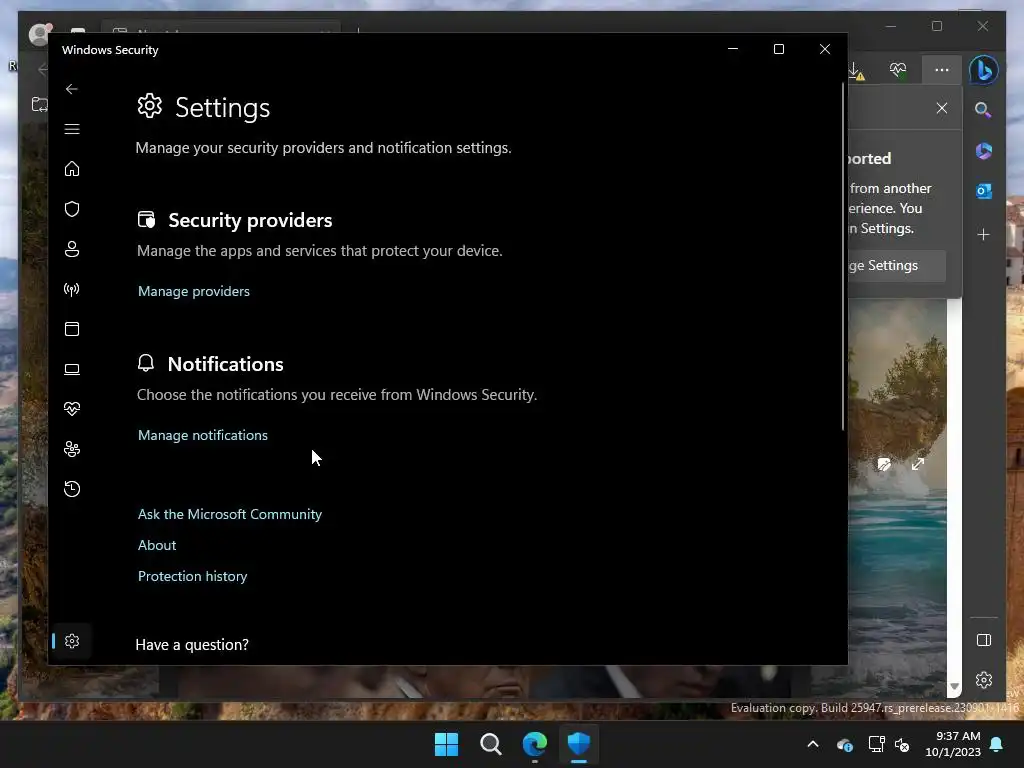Toggle Edge sidebar visibility icon
The height and width of the screenshot is (768, 1024).
point(984,641)
